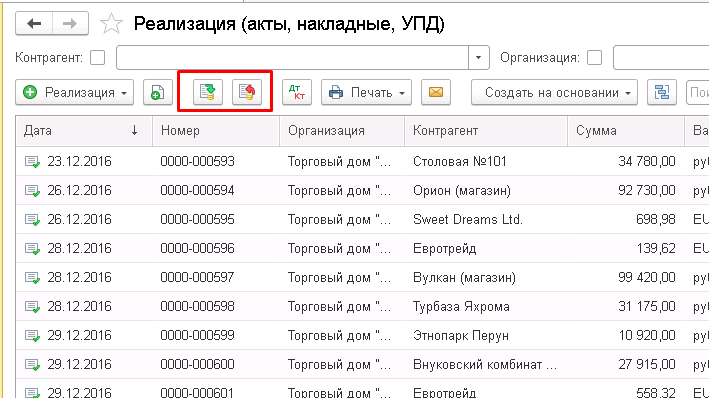709x398 pixels.
Task: Select number 0000-000598 cell
Action: click(x=198, y=306)
